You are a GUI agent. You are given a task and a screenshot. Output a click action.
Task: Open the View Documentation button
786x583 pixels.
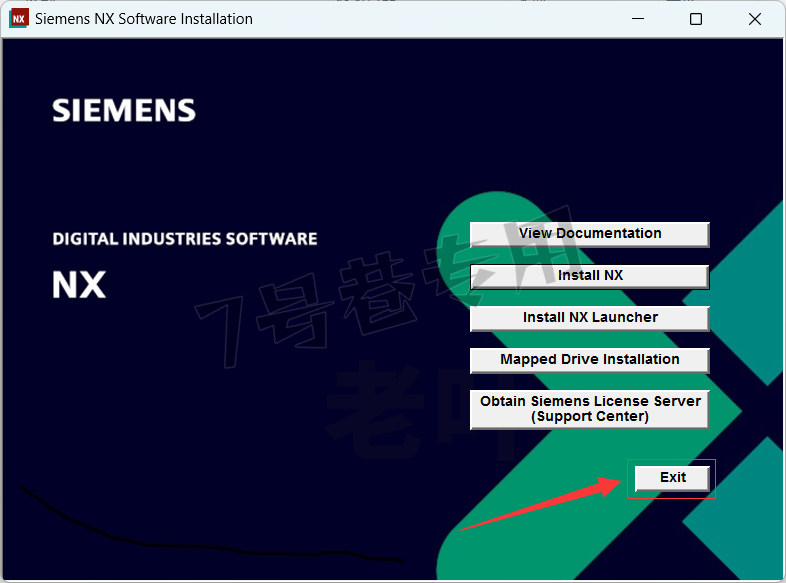pos(590,234)
